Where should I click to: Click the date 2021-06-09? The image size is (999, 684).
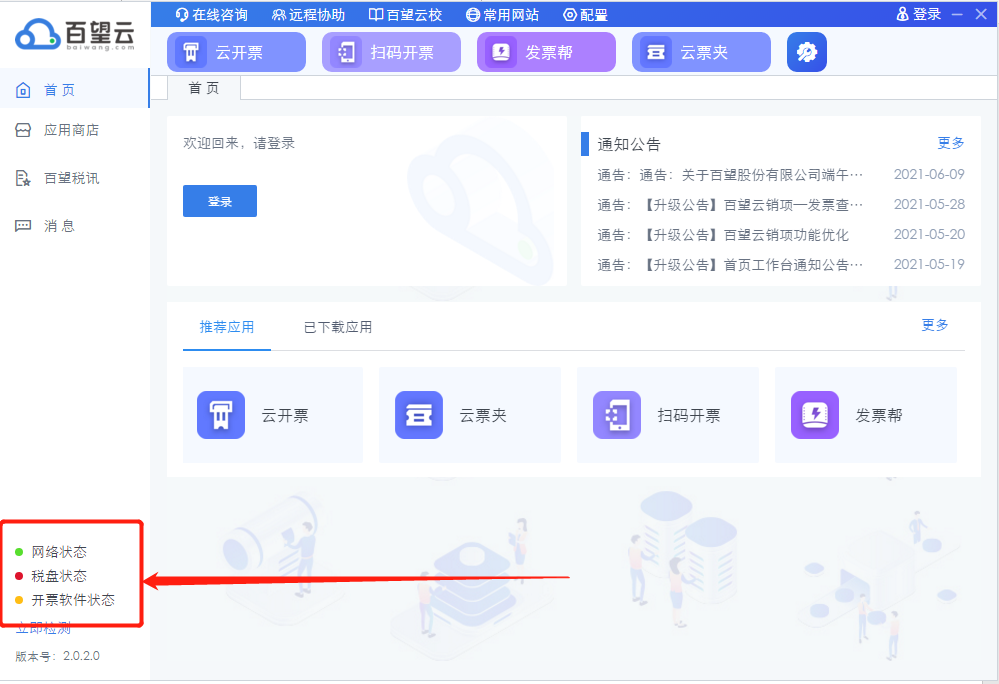click(929, 175)
